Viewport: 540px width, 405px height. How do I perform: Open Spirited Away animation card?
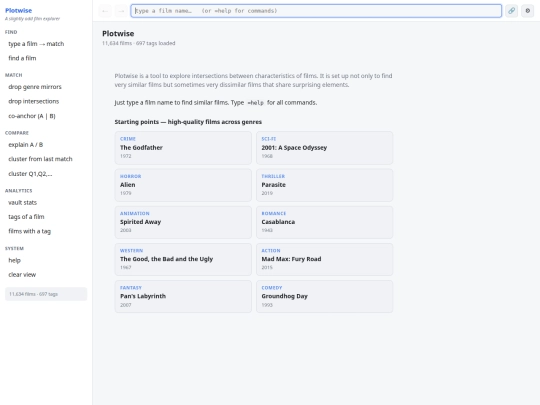[183, 222]
